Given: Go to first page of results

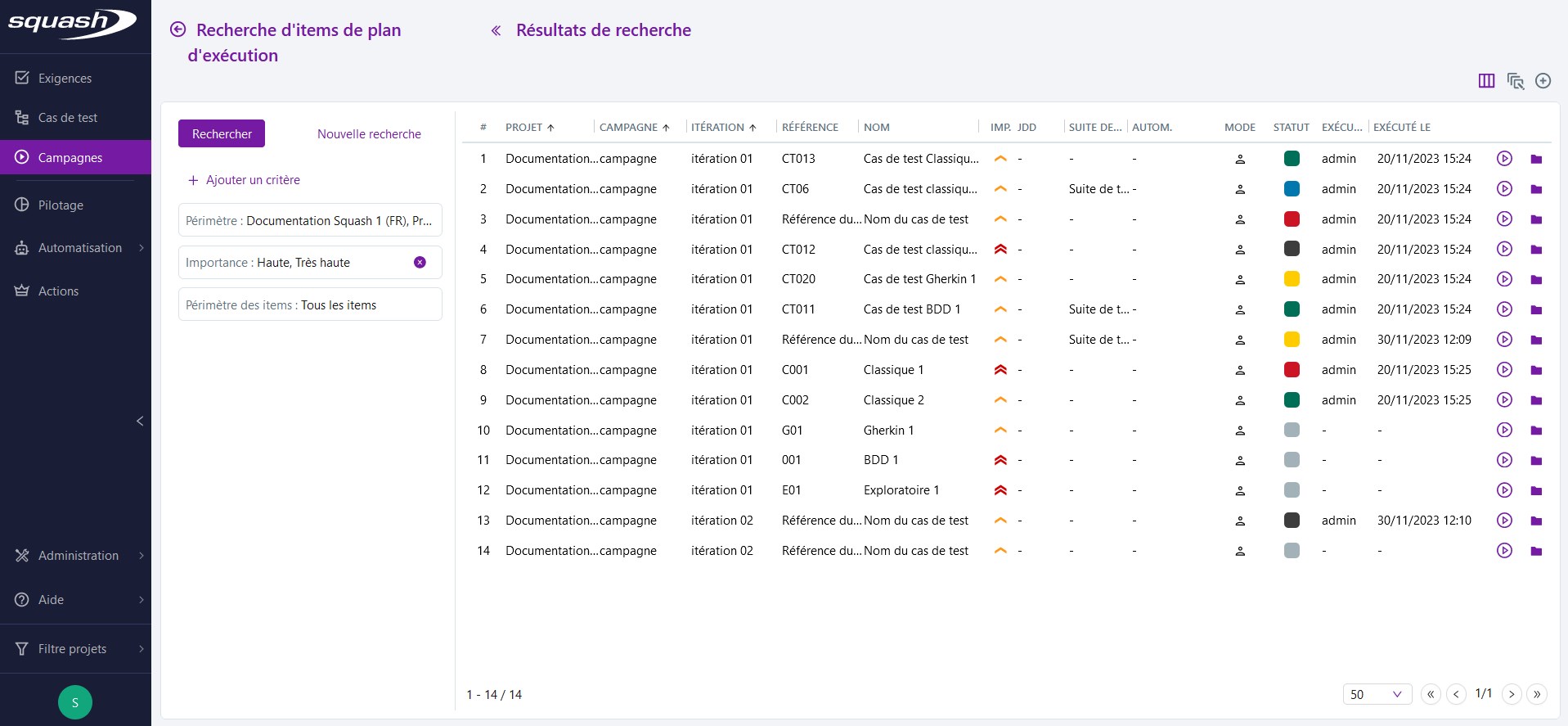Looking at the screenshot, I should [x=1431, y=694].
